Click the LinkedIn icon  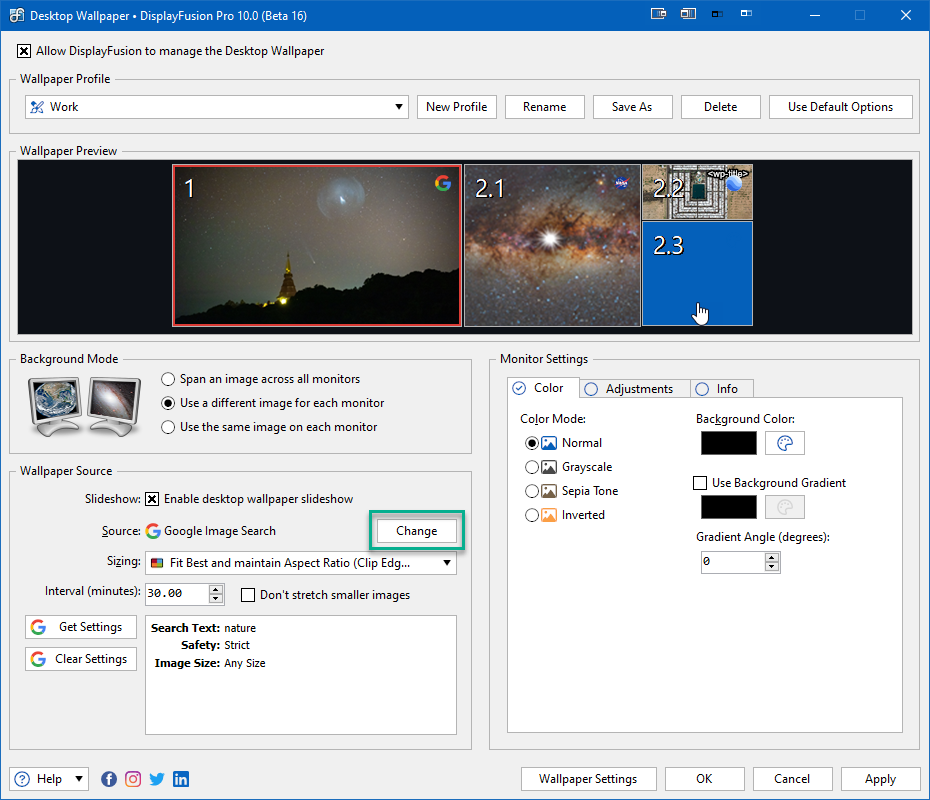(181, 779)
